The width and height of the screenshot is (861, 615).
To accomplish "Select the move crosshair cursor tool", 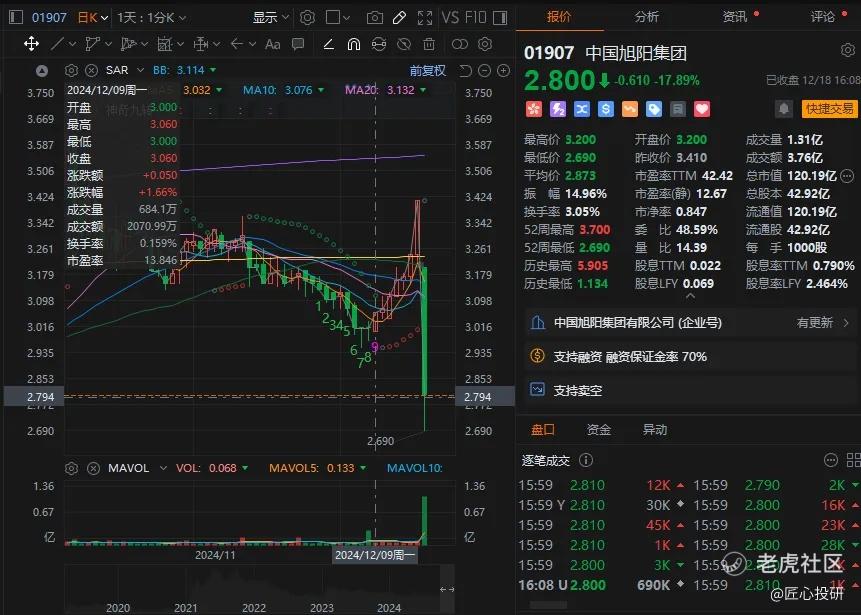I will point(31,43).
